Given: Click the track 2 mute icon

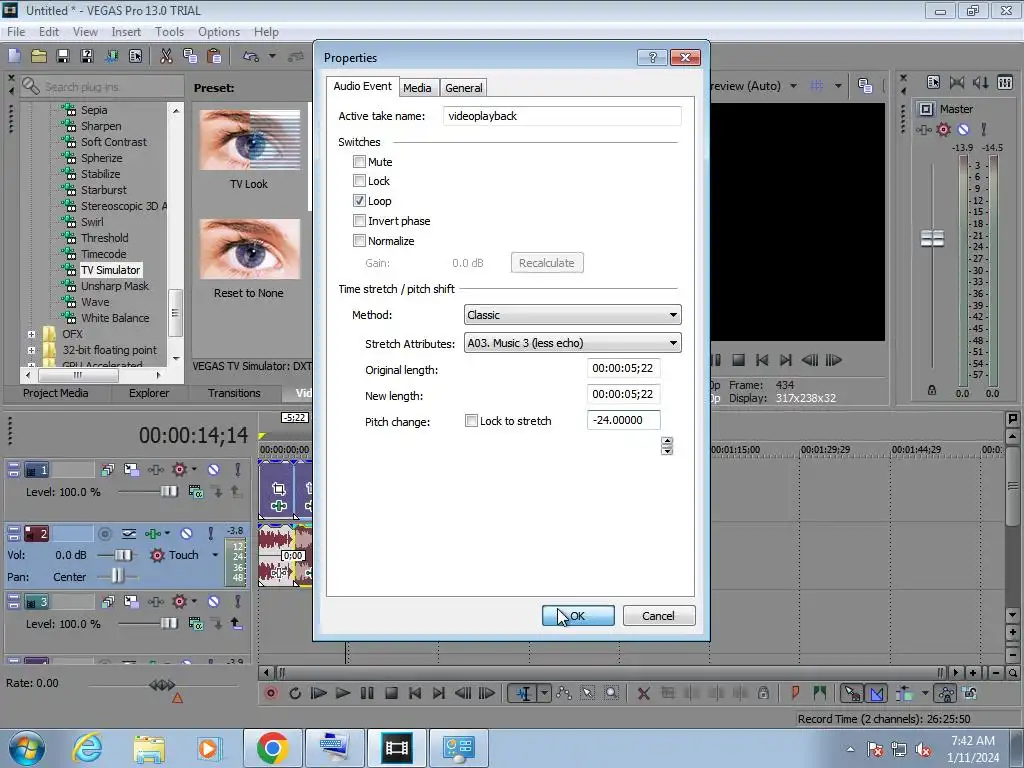Looking at the screenshot, I should coord(186,534).
